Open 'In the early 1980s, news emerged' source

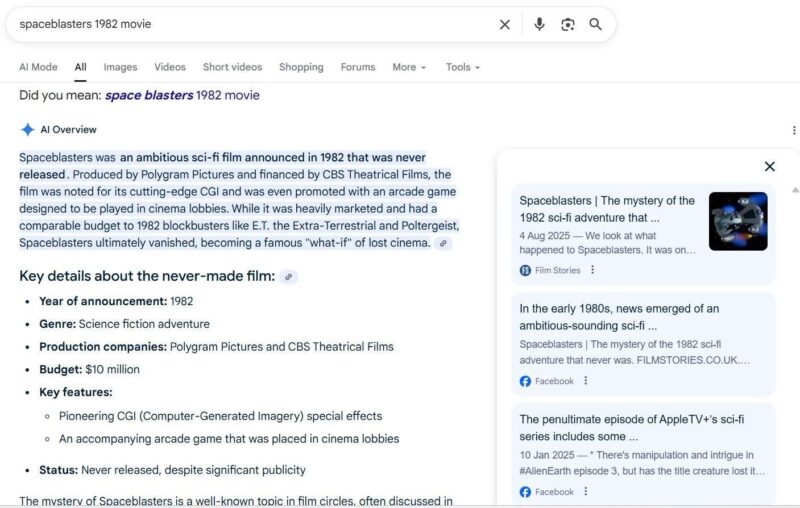(619, 317)
